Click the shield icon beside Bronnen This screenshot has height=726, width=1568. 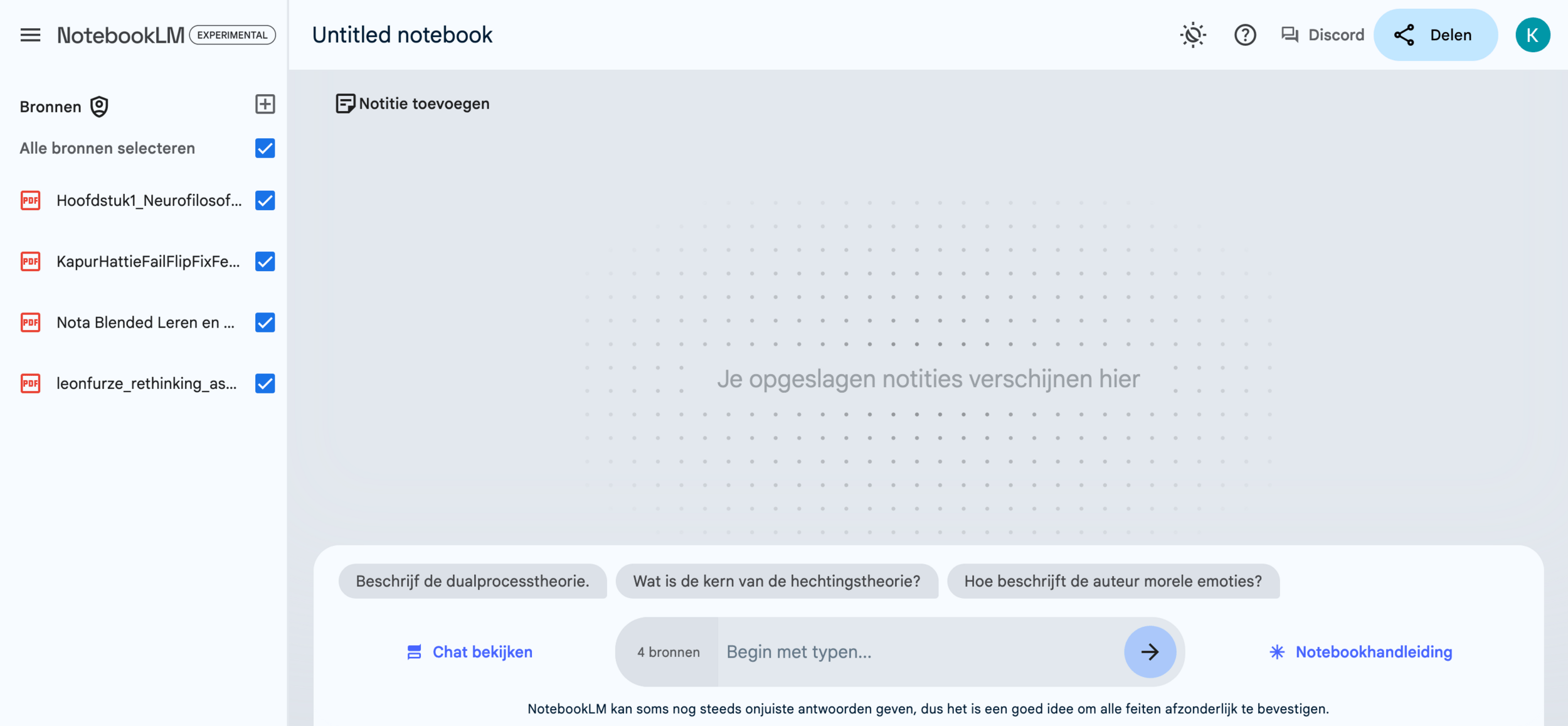point(99,107)
